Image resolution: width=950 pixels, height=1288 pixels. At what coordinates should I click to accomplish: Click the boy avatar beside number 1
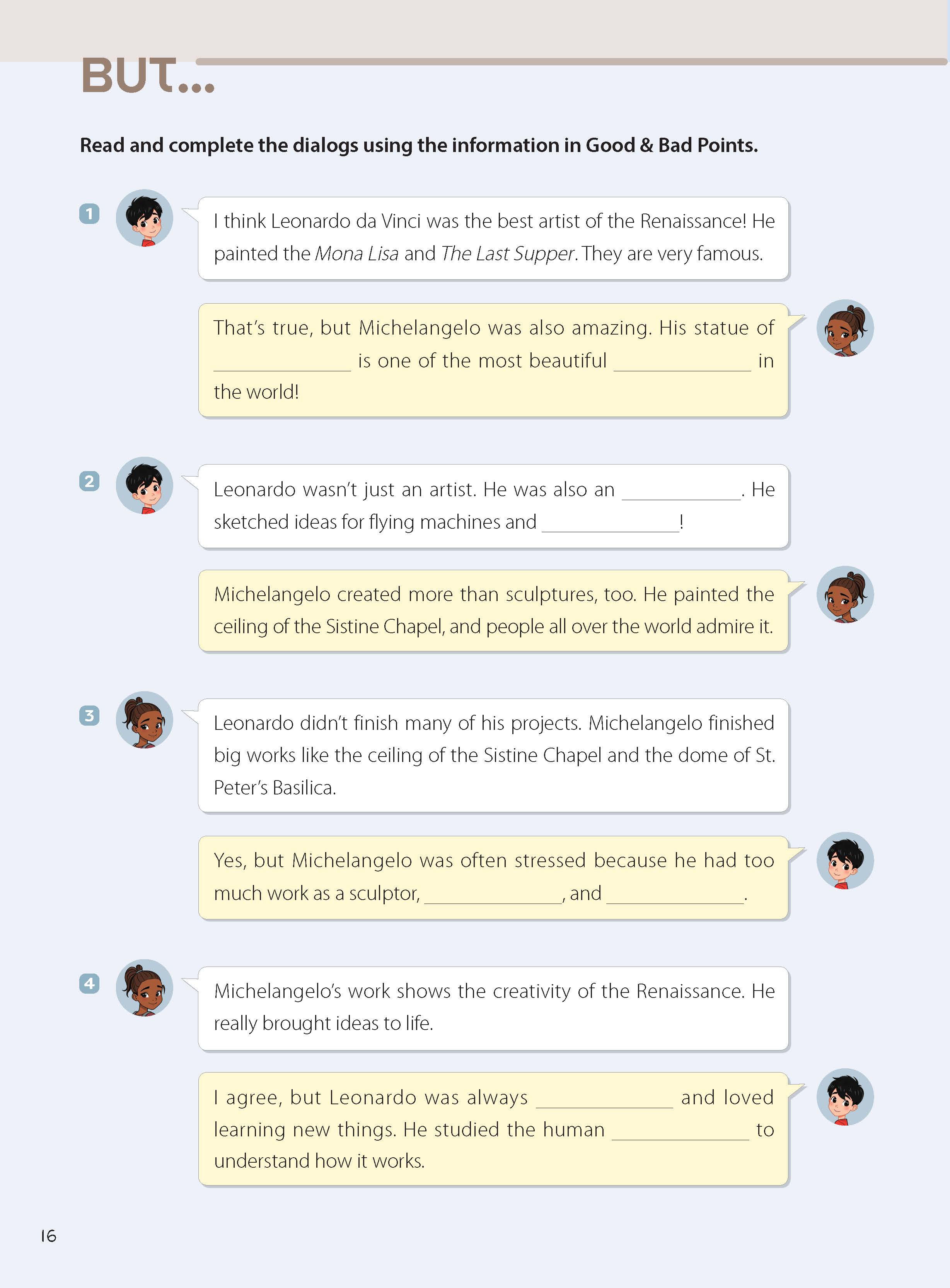pos(144,218)
